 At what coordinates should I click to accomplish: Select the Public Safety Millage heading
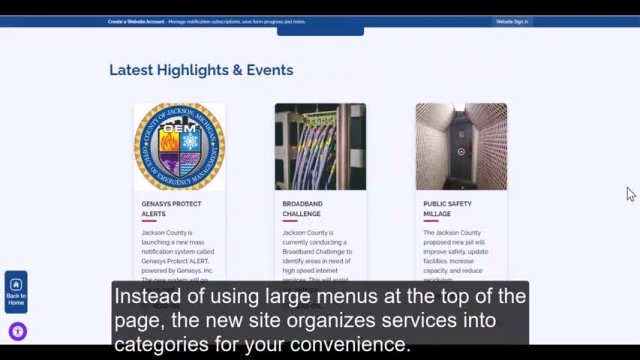click(447, 209)
